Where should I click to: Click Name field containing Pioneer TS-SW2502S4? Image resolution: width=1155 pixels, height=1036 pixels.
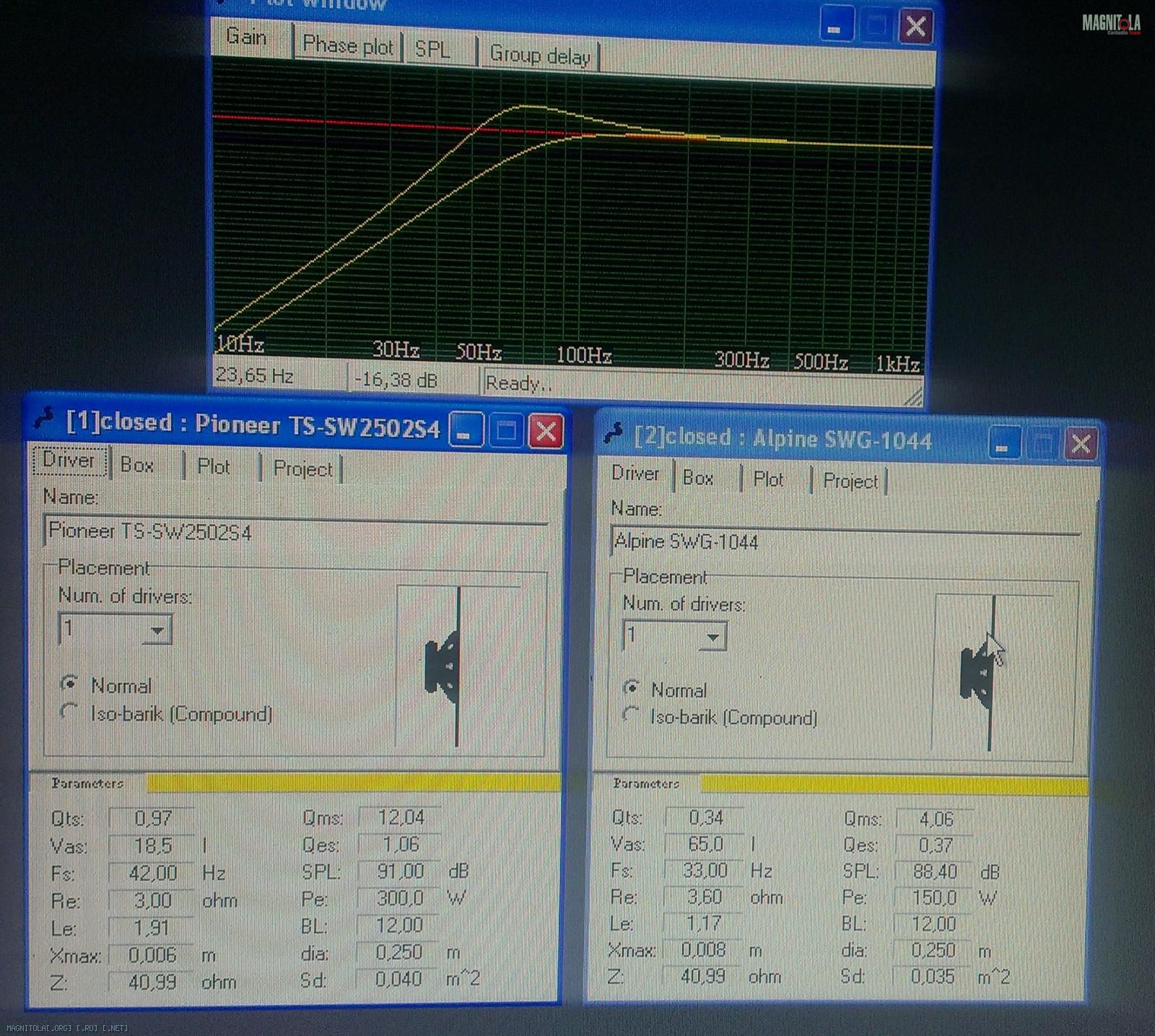click(295, 533)
